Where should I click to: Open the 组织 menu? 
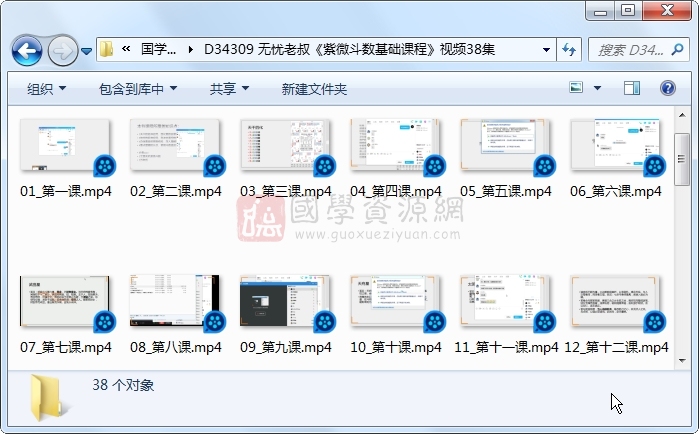[x=46, y=89]
